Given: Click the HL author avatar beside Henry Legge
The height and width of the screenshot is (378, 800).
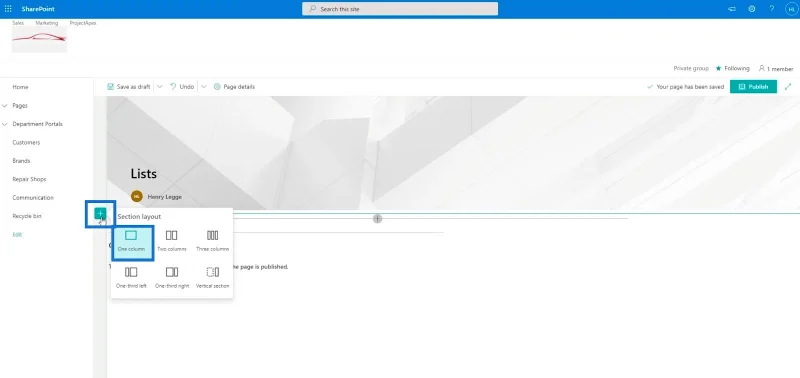Looking at the screenshot, I should 136,196.
